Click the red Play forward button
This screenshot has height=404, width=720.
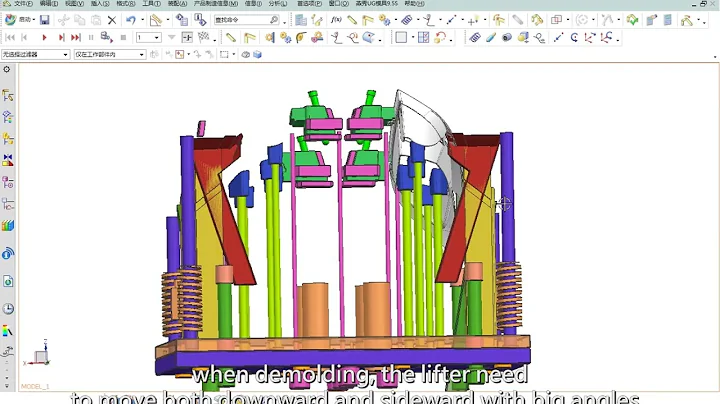(44, 38)
